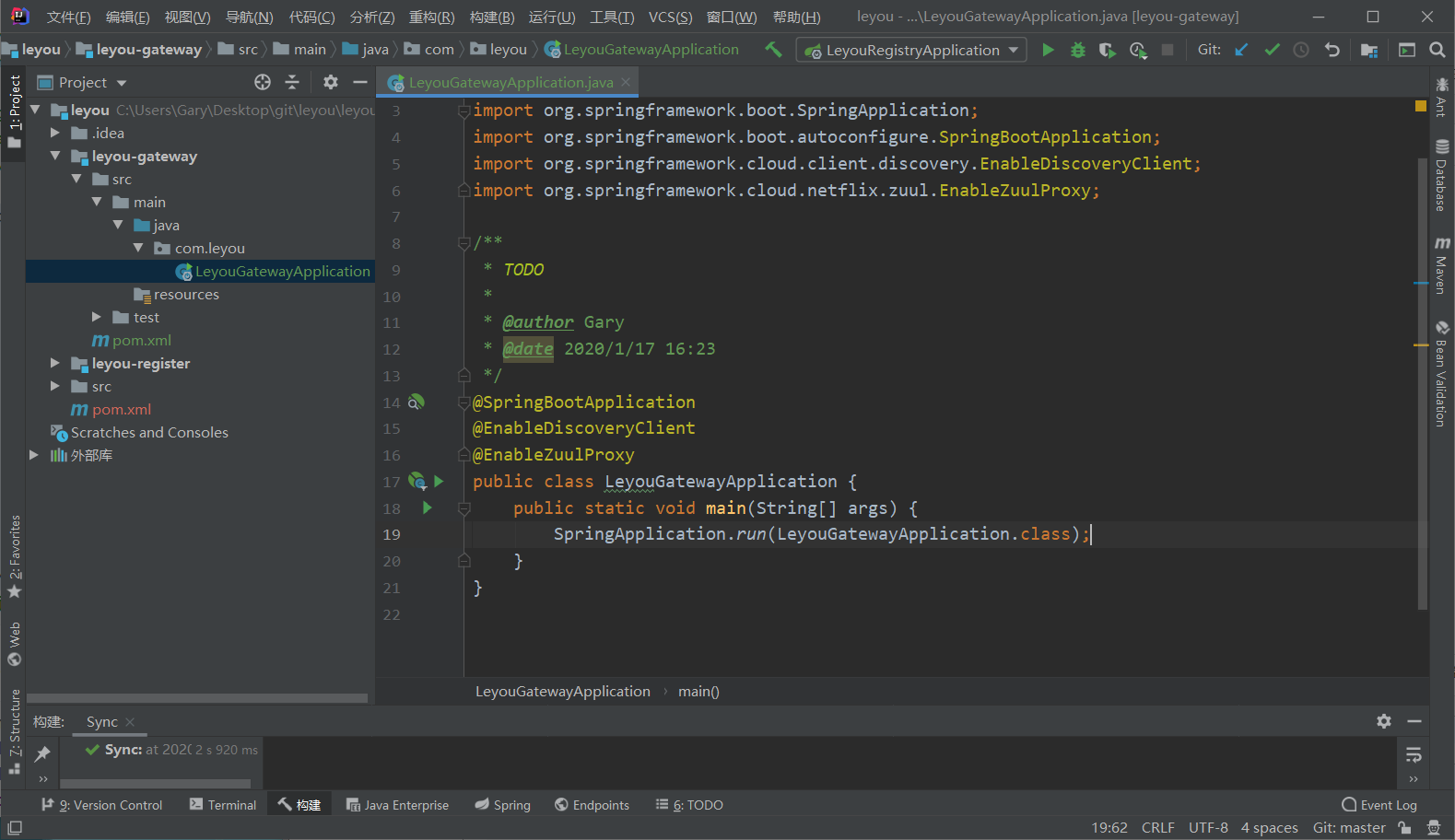Toggle the Maven tool window
Viewport: 1455px width, 840px height.
(1442, 265)
